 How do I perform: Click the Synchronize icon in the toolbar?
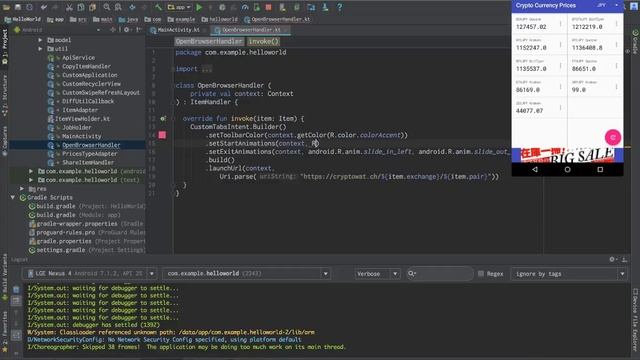click(29, 7)
